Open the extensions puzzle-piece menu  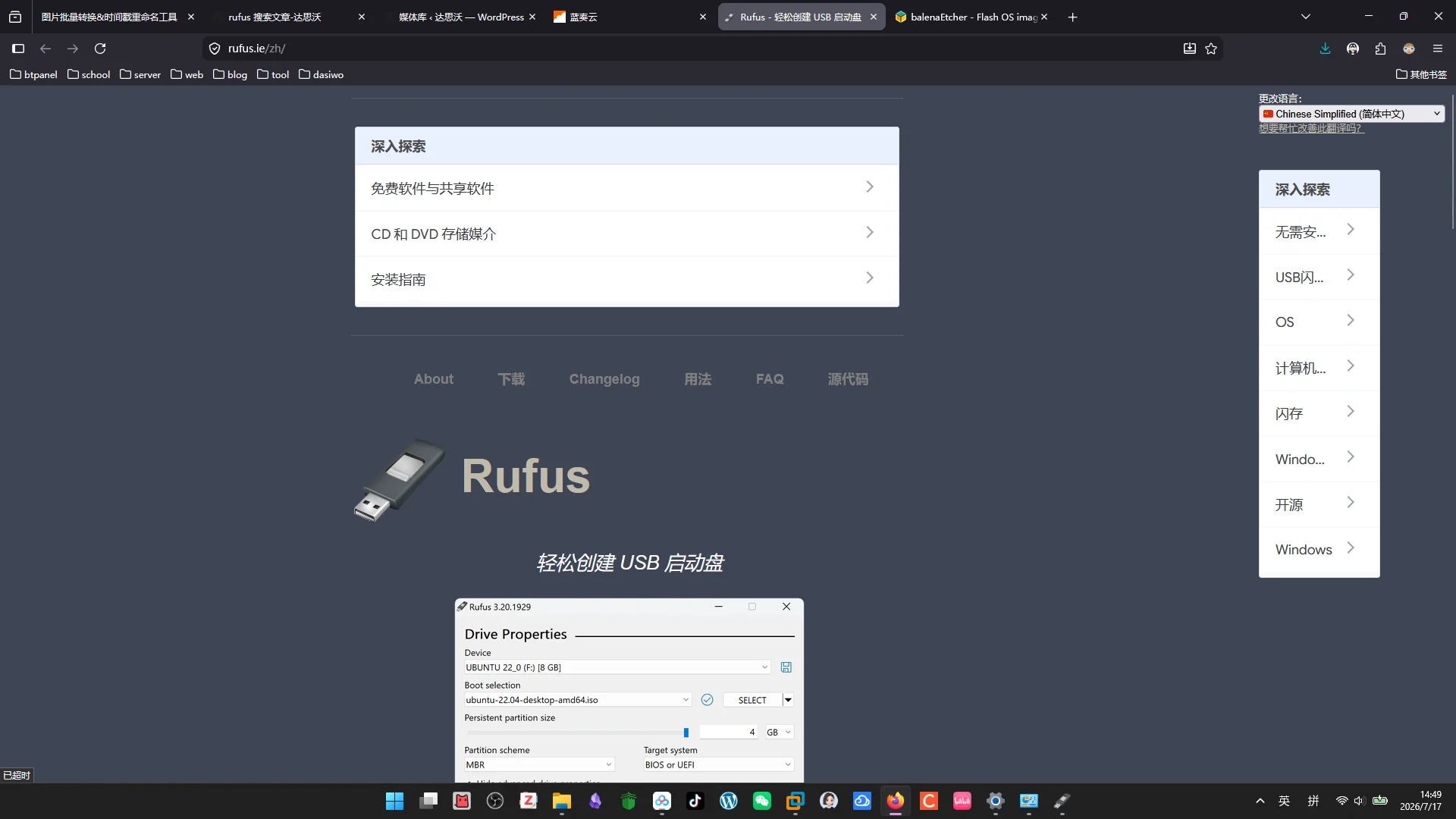click(x=1381, y=49)
